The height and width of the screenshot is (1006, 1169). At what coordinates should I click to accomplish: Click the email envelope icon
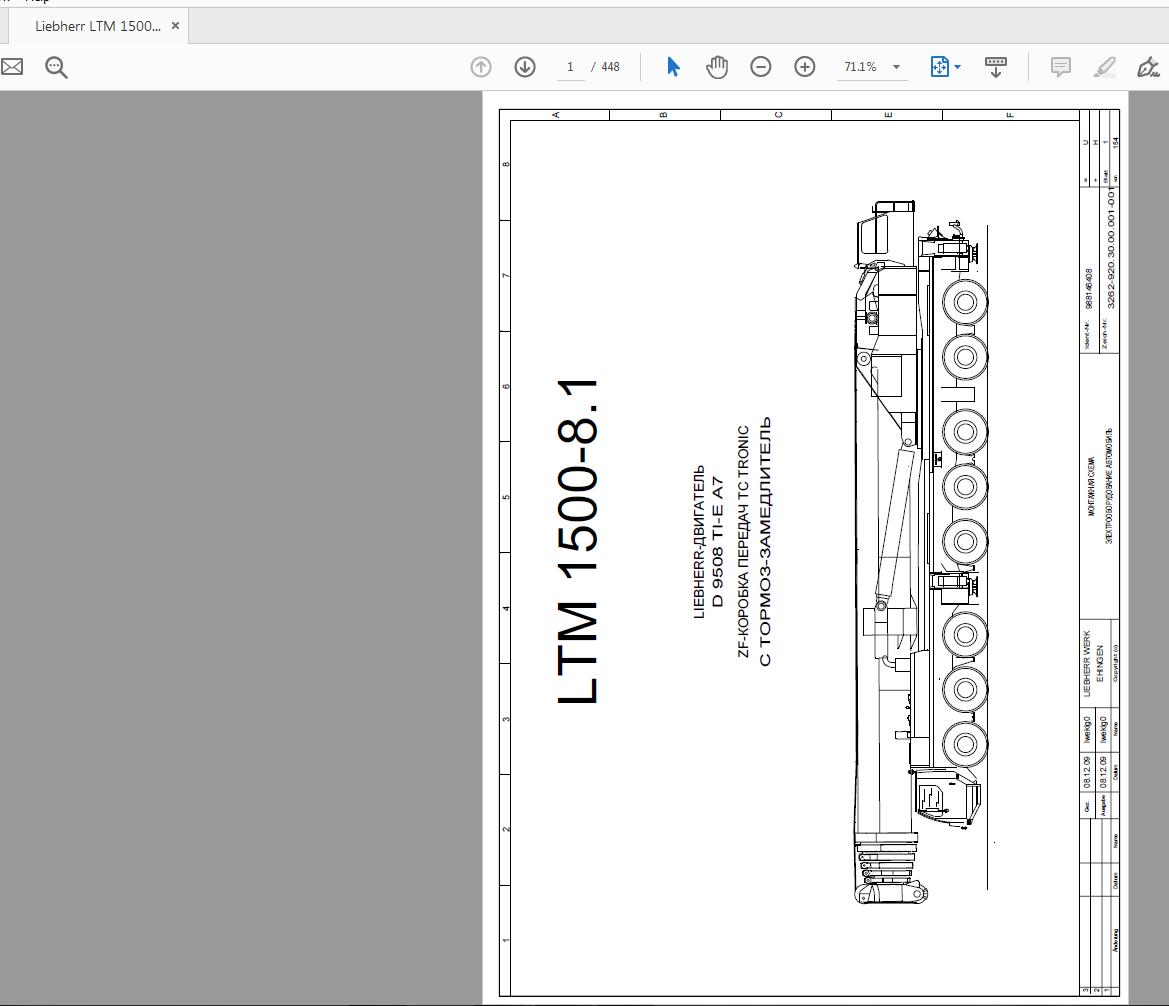[x=11, y=67]
